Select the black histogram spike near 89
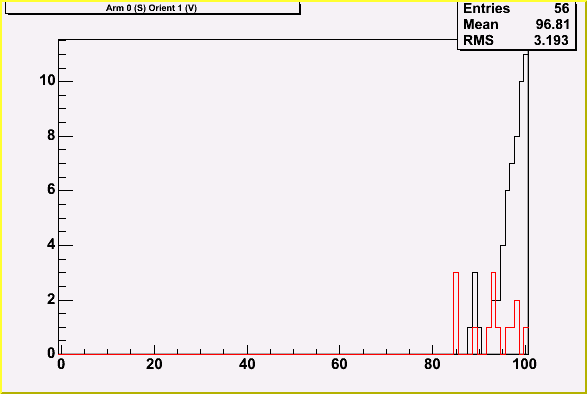The image size is (587, 394). coord(475,313)
